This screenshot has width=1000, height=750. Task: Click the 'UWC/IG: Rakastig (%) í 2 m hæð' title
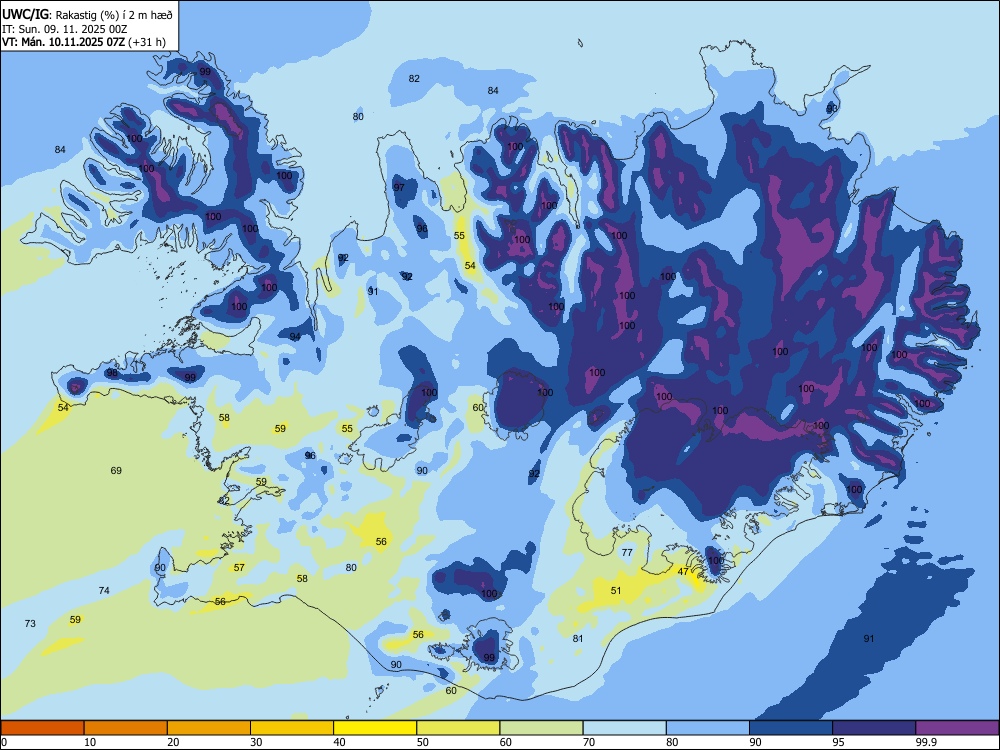pyautogui.click(x=87, y=15)
